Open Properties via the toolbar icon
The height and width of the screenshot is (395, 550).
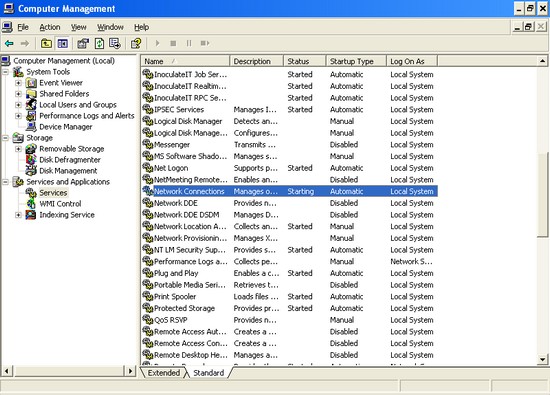tap(83, 43)
